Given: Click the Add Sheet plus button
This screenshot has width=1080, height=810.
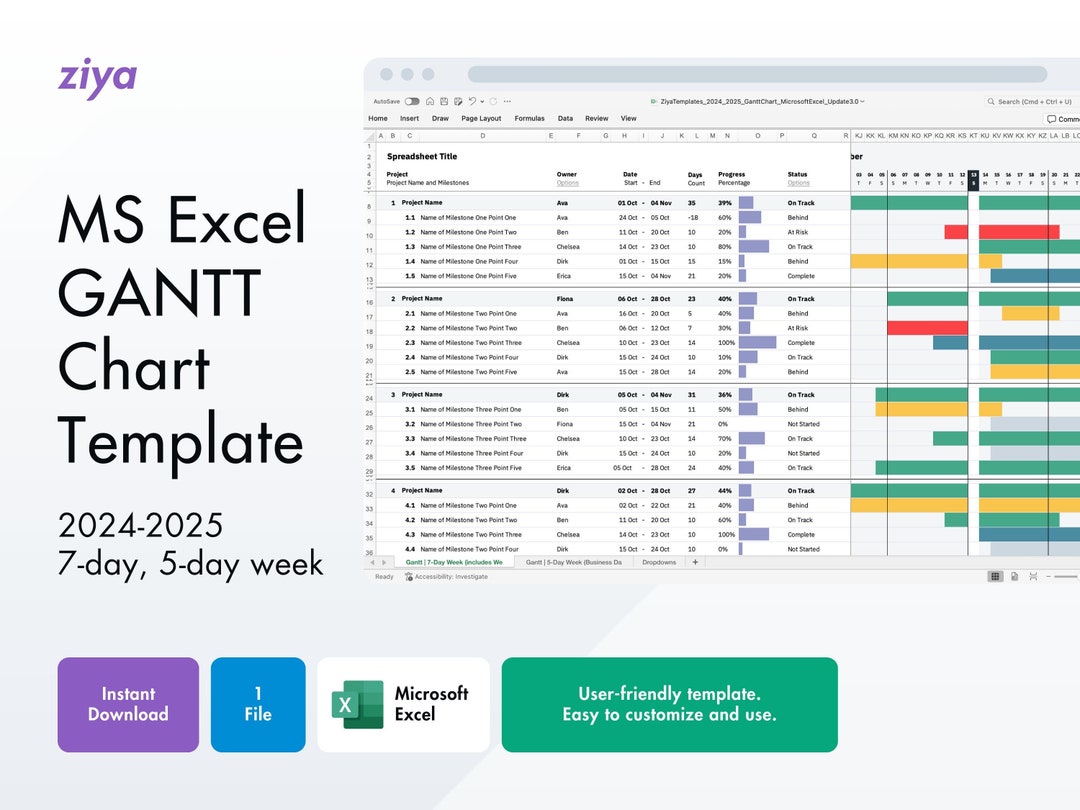Looking at the screenshot, I should coord(698,562).
